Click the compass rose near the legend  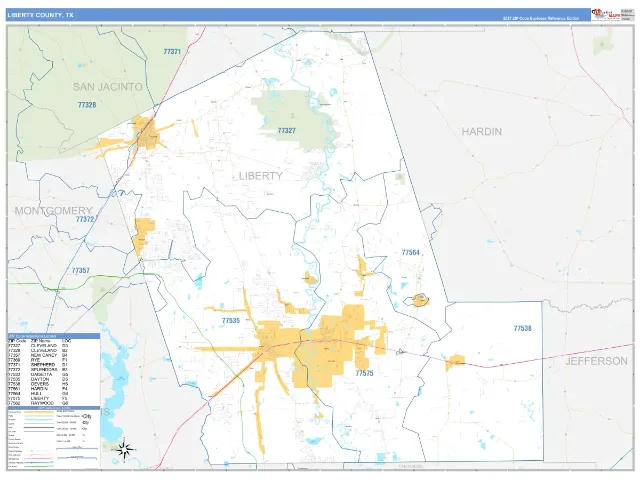click(x=124, y=449)
